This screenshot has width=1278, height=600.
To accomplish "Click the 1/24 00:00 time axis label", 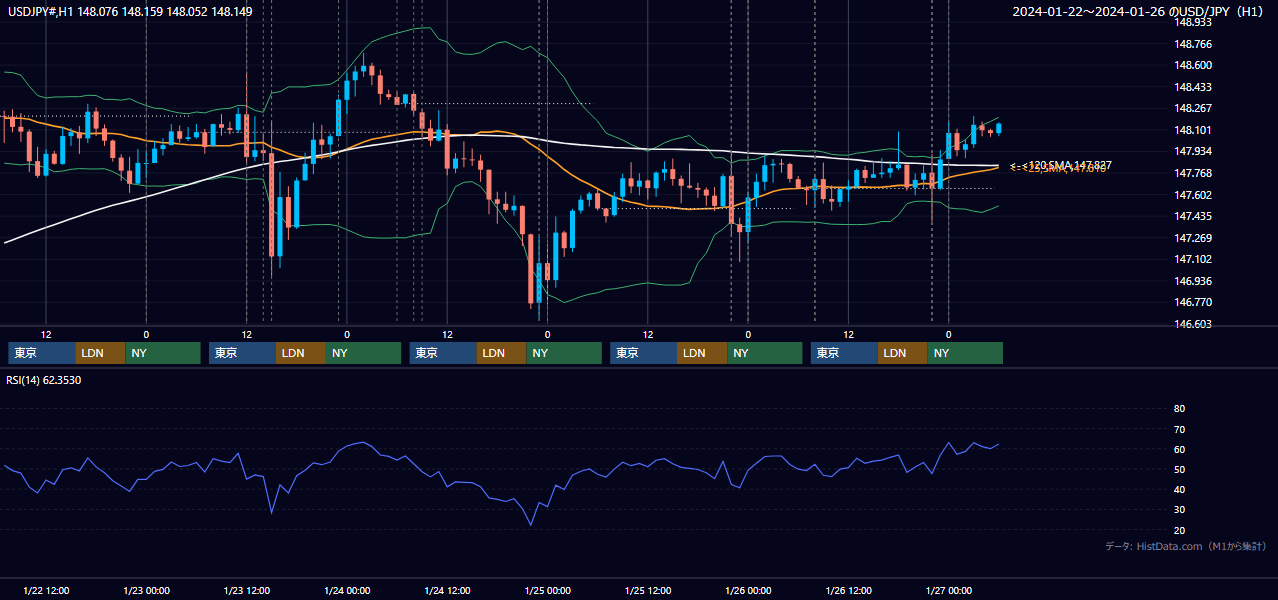I will (347, 591).
